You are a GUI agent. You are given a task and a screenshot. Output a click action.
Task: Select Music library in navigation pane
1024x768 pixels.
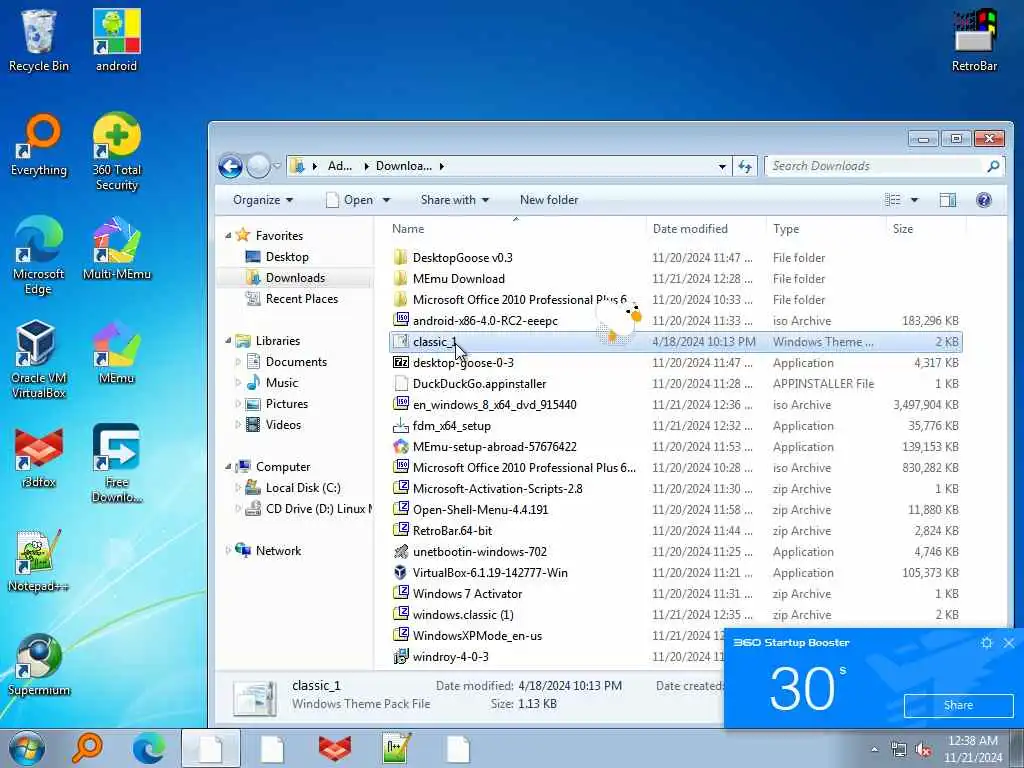click(x=272, y=383)
